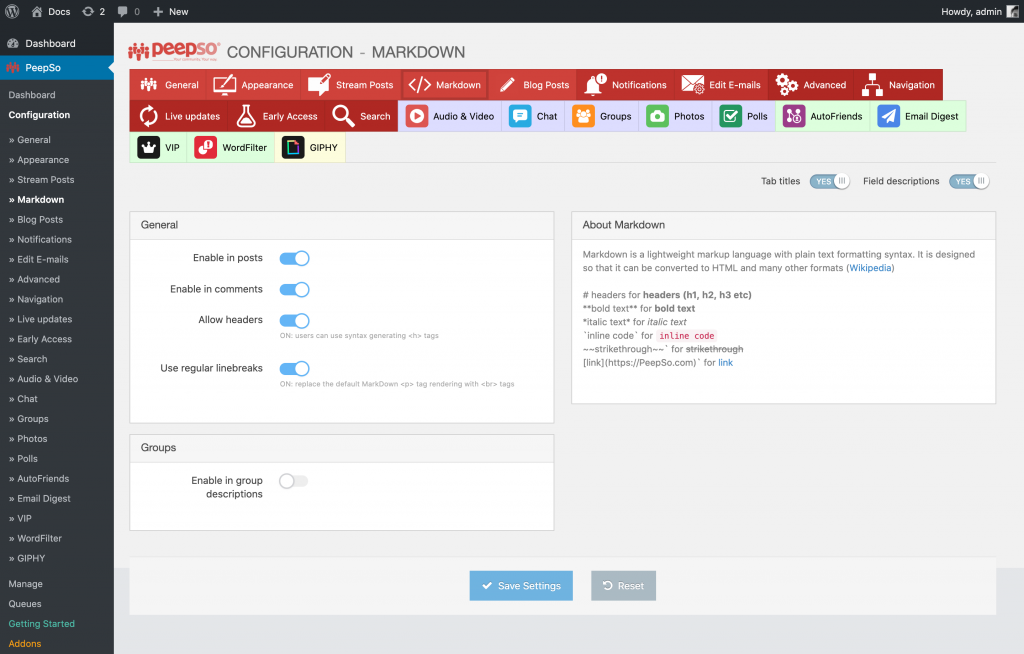The width and height of the screenshot is (1024, 654).
Task: Turn off Allow headers toggle
Action: 295,320
